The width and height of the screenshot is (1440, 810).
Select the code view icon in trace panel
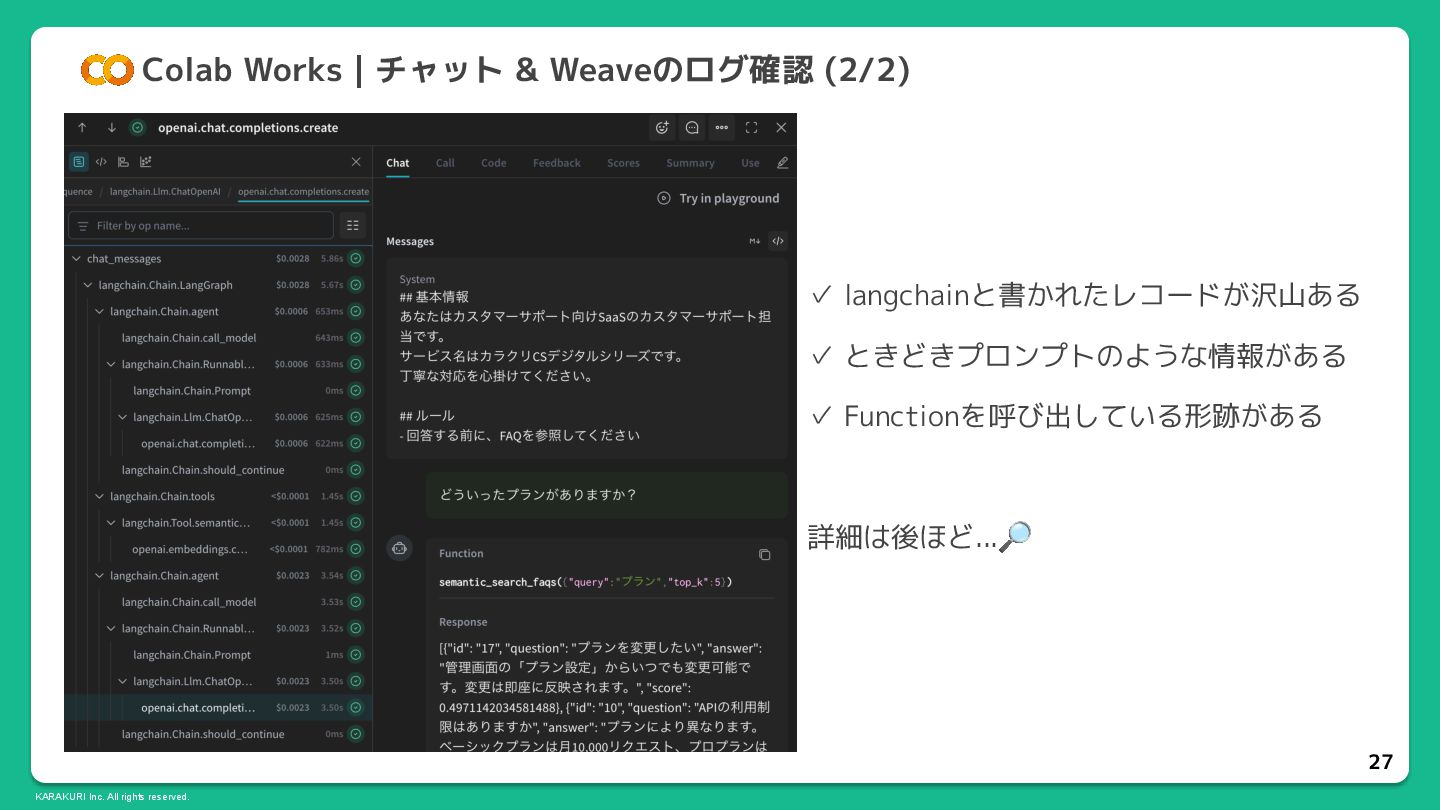(101, 162)
